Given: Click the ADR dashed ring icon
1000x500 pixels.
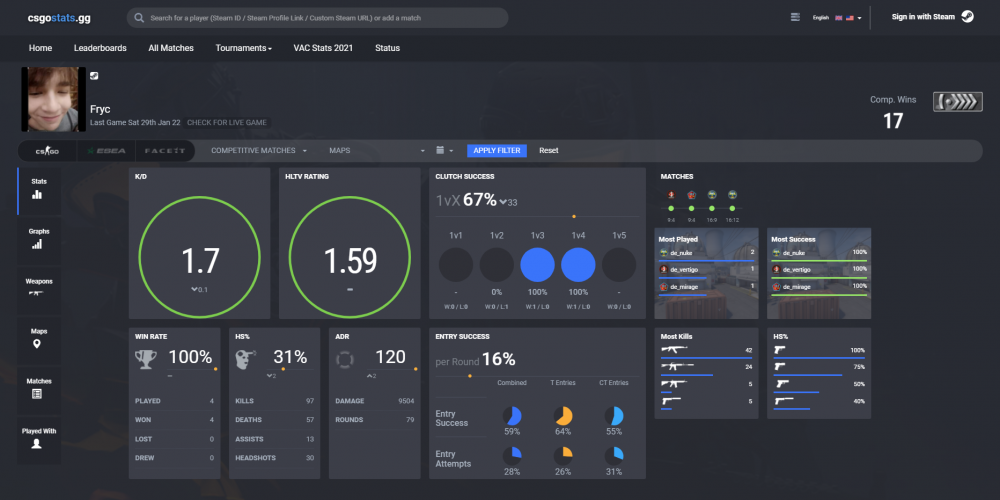Looking at the screenshot, I should tap(344, 359).
